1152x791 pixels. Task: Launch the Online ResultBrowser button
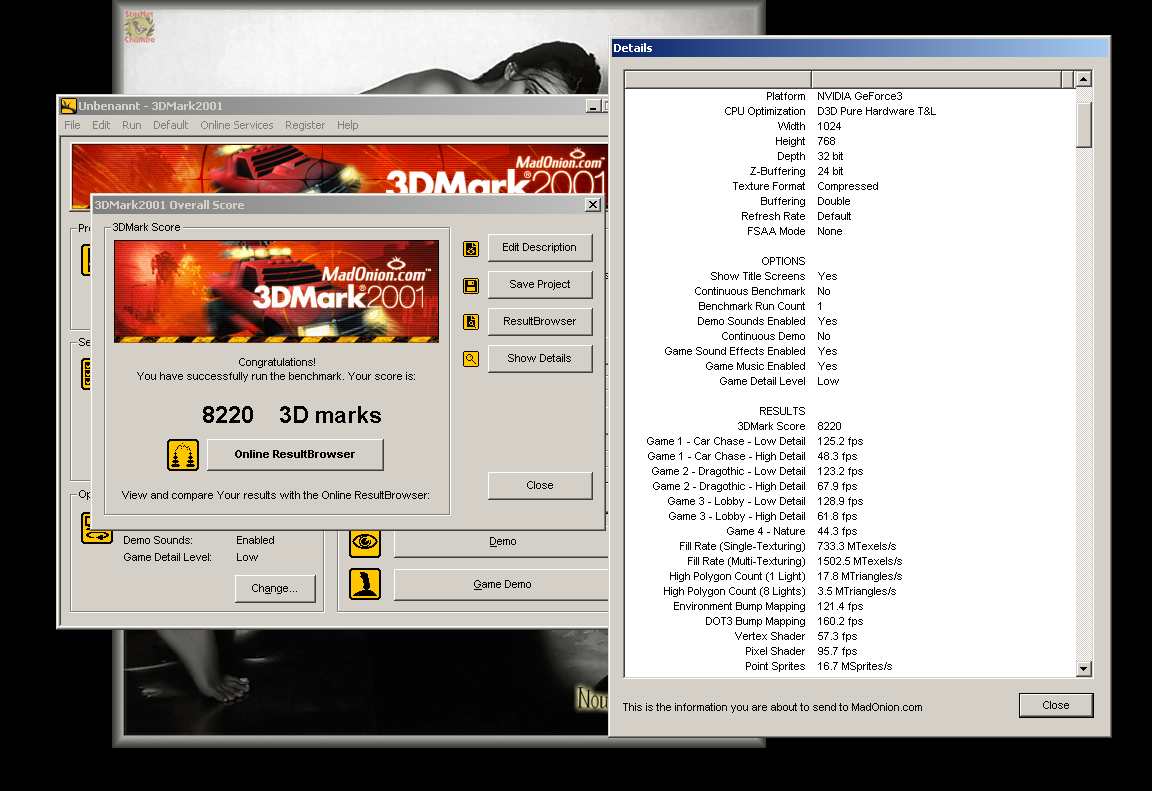pyautogui.click(x=295, y=455)
